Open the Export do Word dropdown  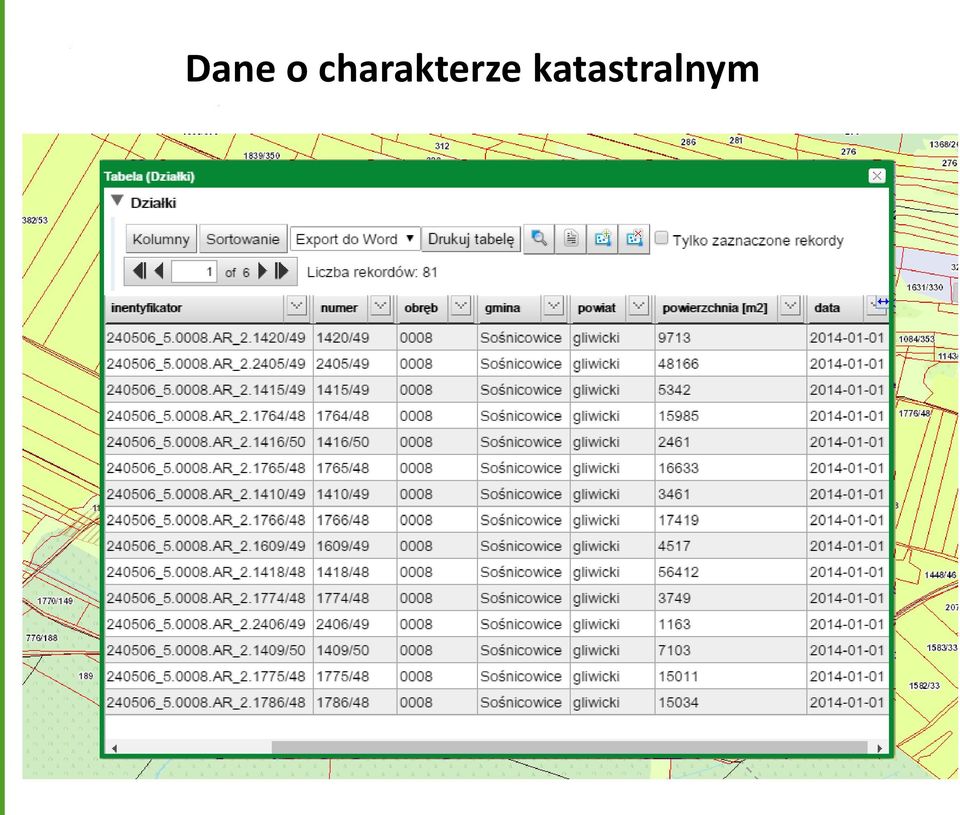click(x=355, y=239)
